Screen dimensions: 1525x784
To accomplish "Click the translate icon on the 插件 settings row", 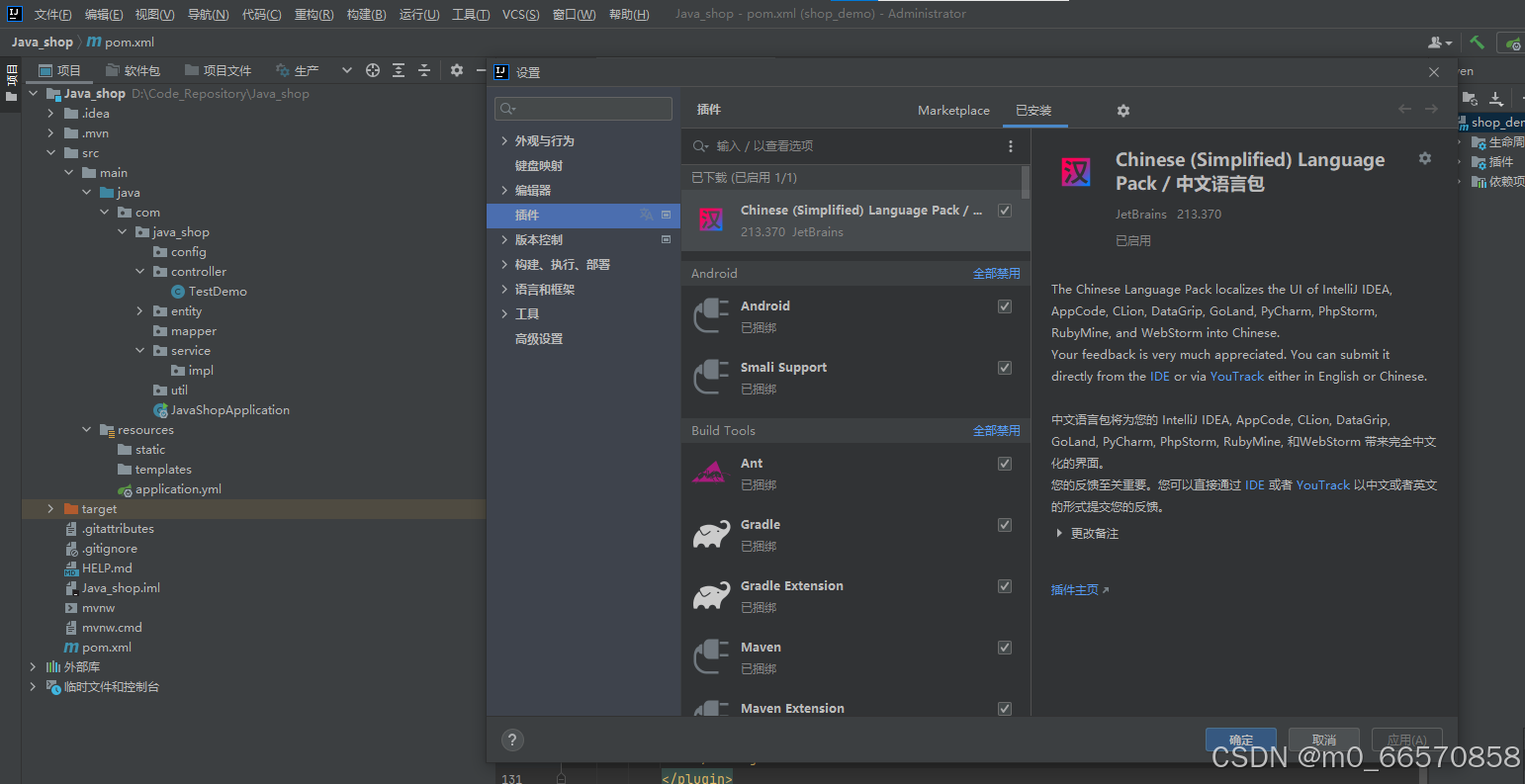I will pyautogui.click(x=647, y=215).
